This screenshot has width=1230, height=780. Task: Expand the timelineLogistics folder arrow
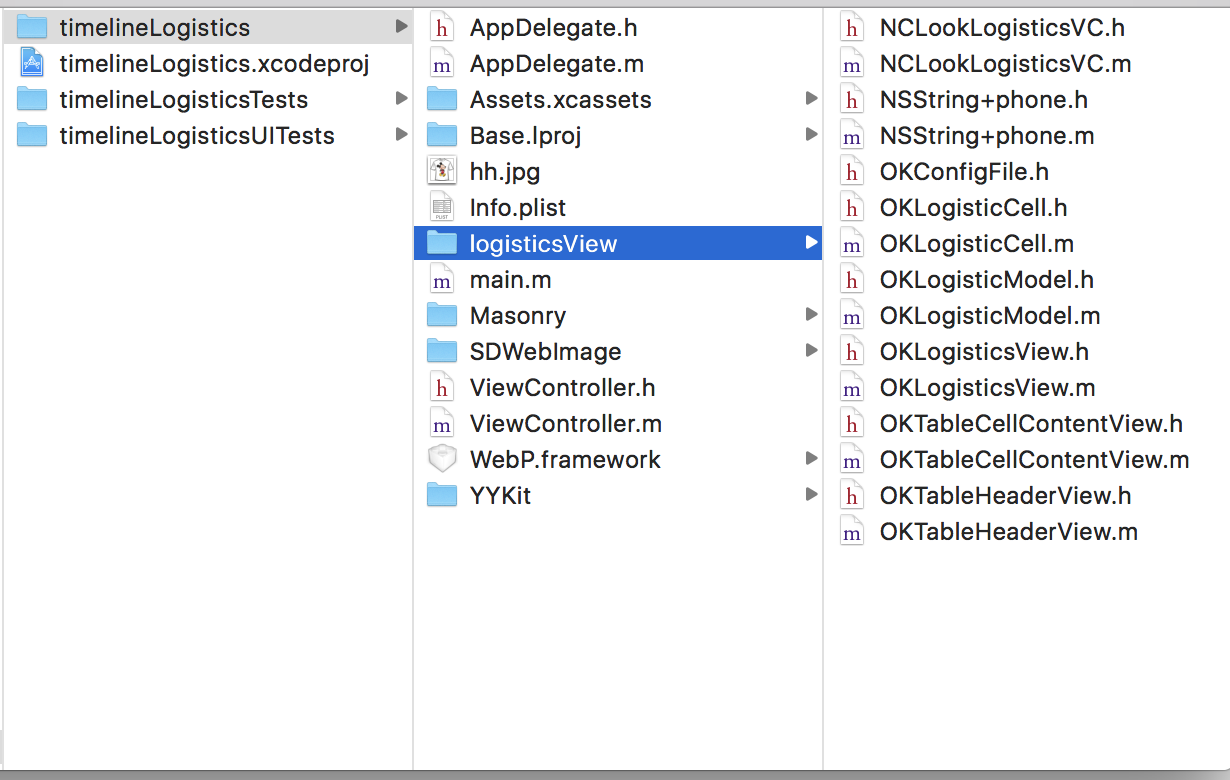(x=401, y=27)
